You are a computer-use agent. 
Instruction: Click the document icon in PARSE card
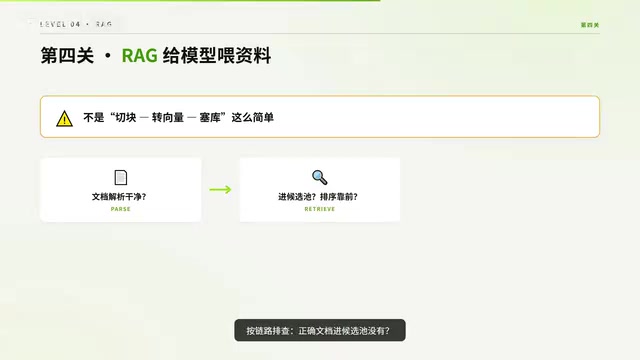120,177
